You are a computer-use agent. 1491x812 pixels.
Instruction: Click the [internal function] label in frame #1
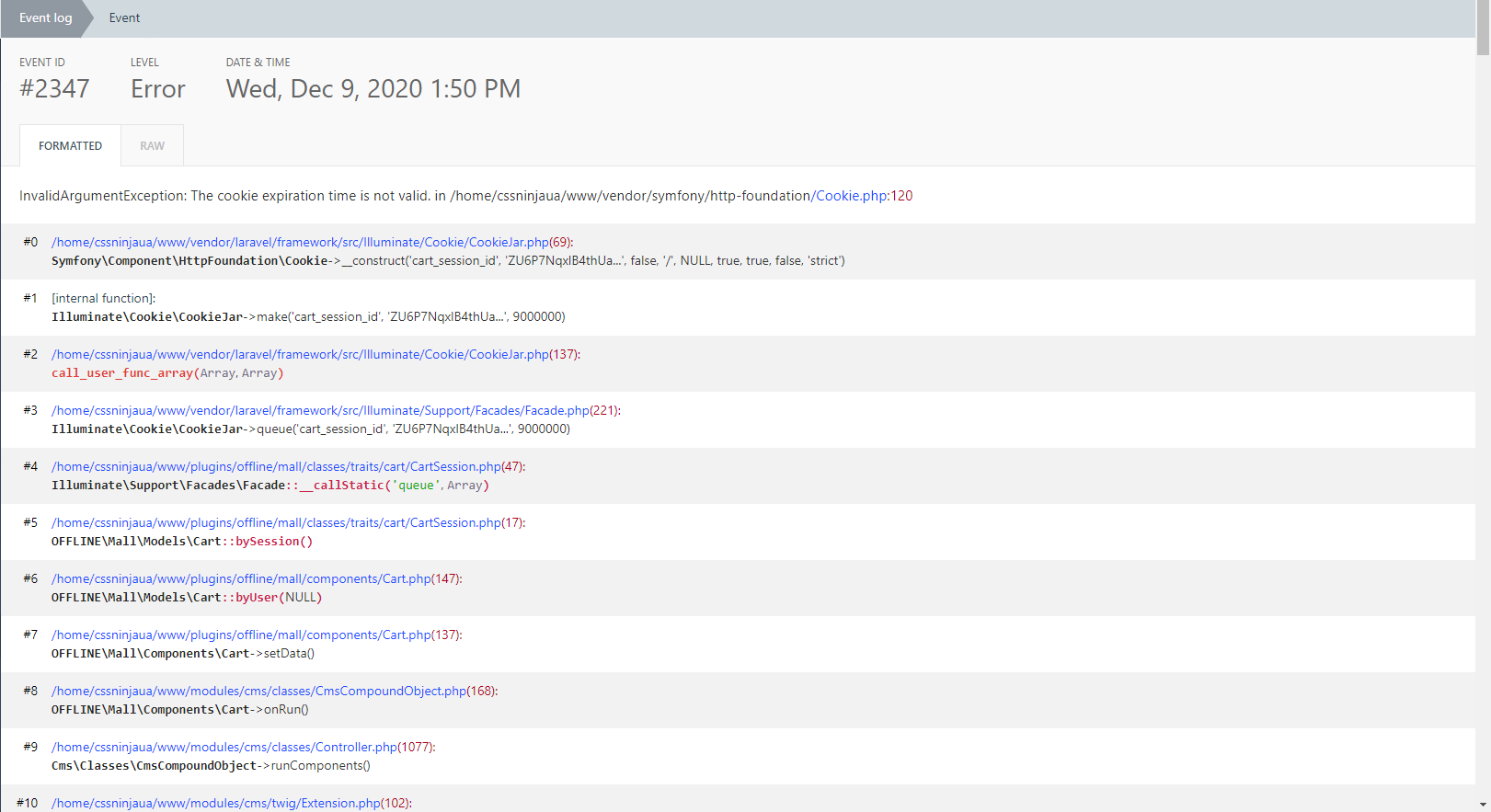click(103, 299)
